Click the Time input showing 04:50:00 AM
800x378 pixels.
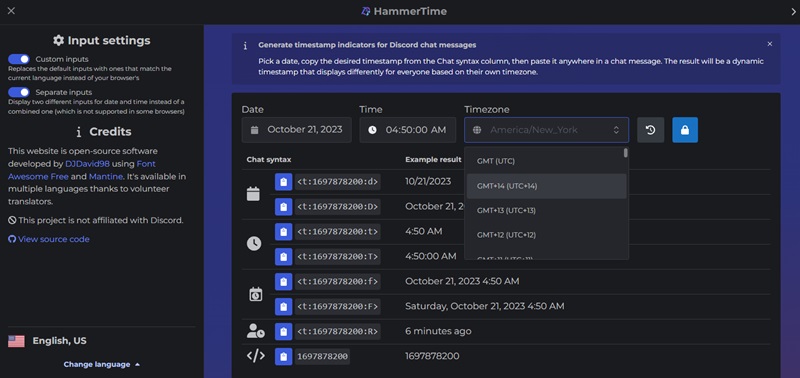tap(408, 130)
